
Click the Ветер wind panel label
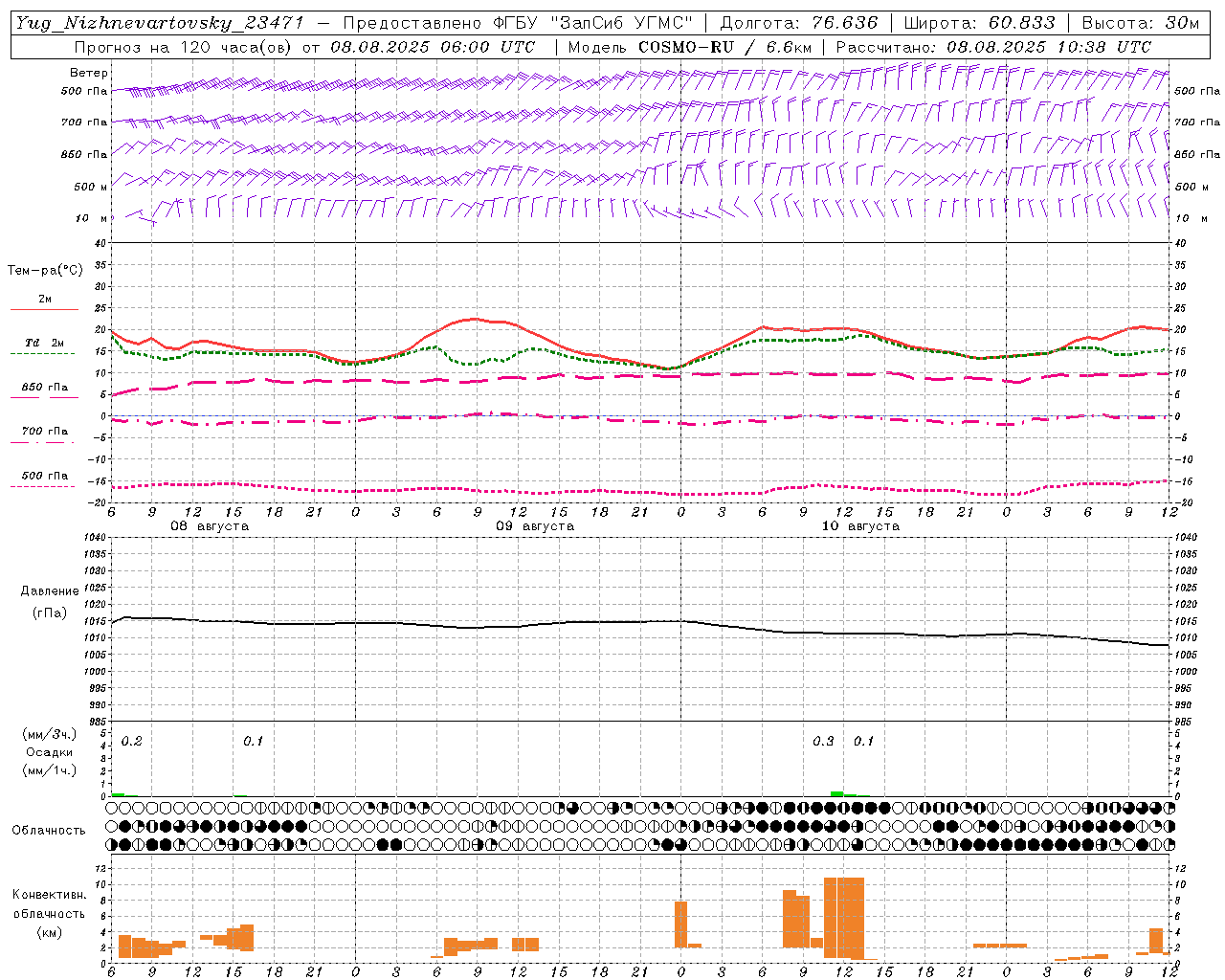(x=89, y=73)
